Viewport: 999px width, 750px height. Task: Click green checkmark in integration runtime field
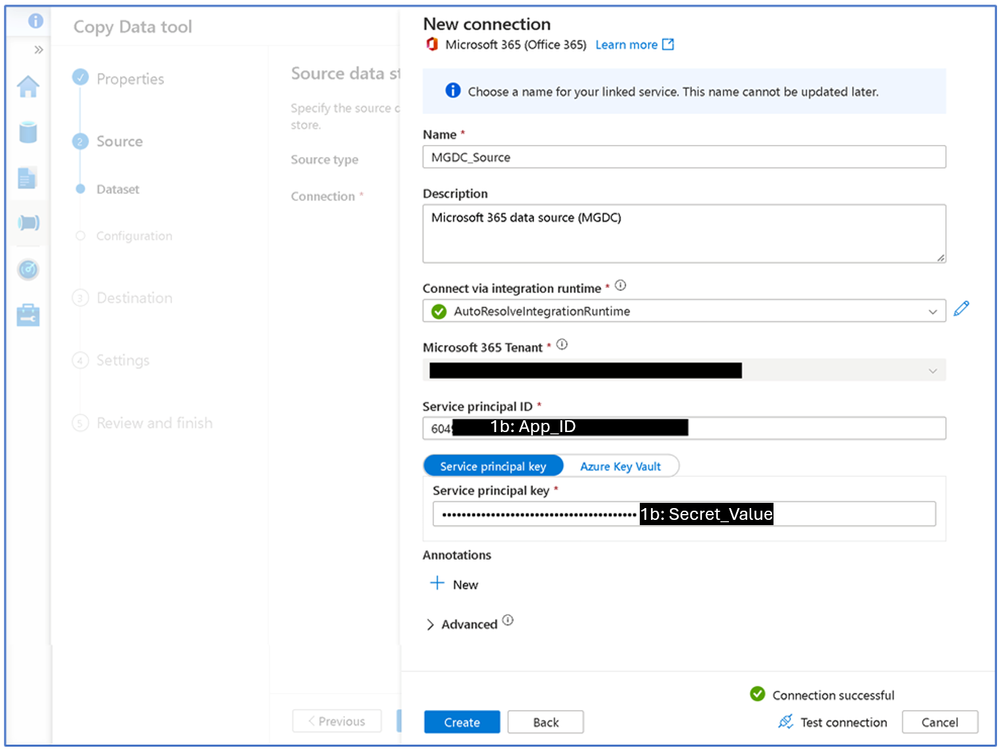[439, 312]
